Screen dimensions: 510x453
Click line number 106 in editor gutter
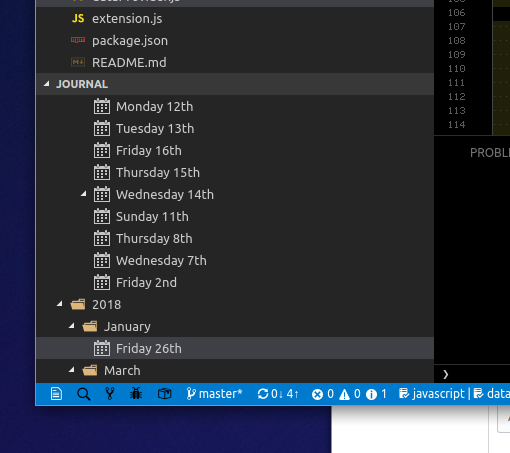tap(456, 13)
